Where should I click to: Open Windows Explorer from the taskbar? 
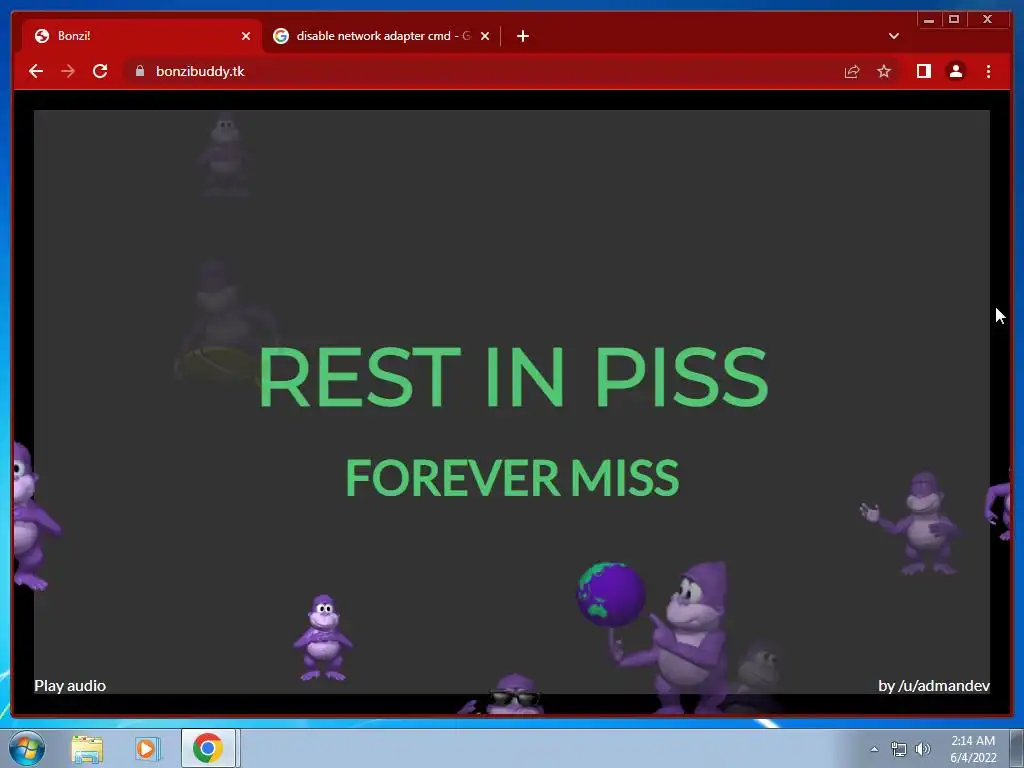(87, 748)
